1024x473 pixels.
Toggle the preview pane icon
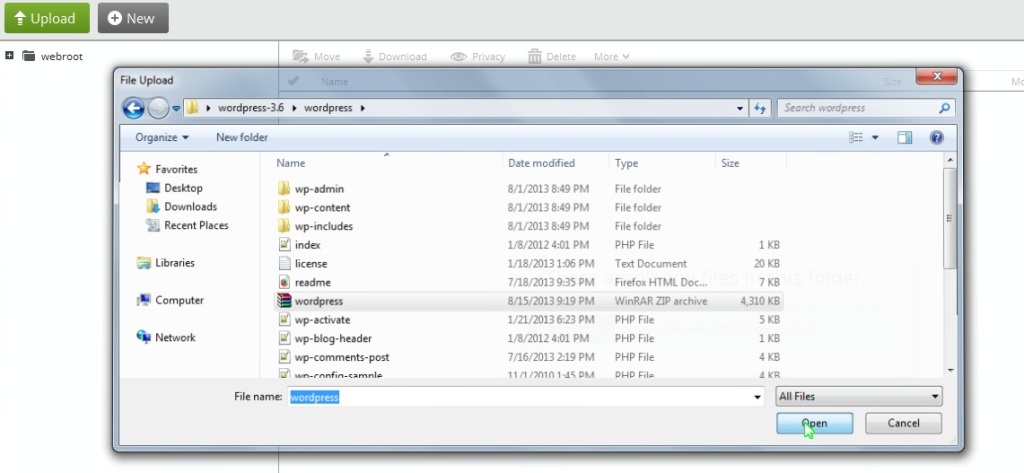pos(904,137)
